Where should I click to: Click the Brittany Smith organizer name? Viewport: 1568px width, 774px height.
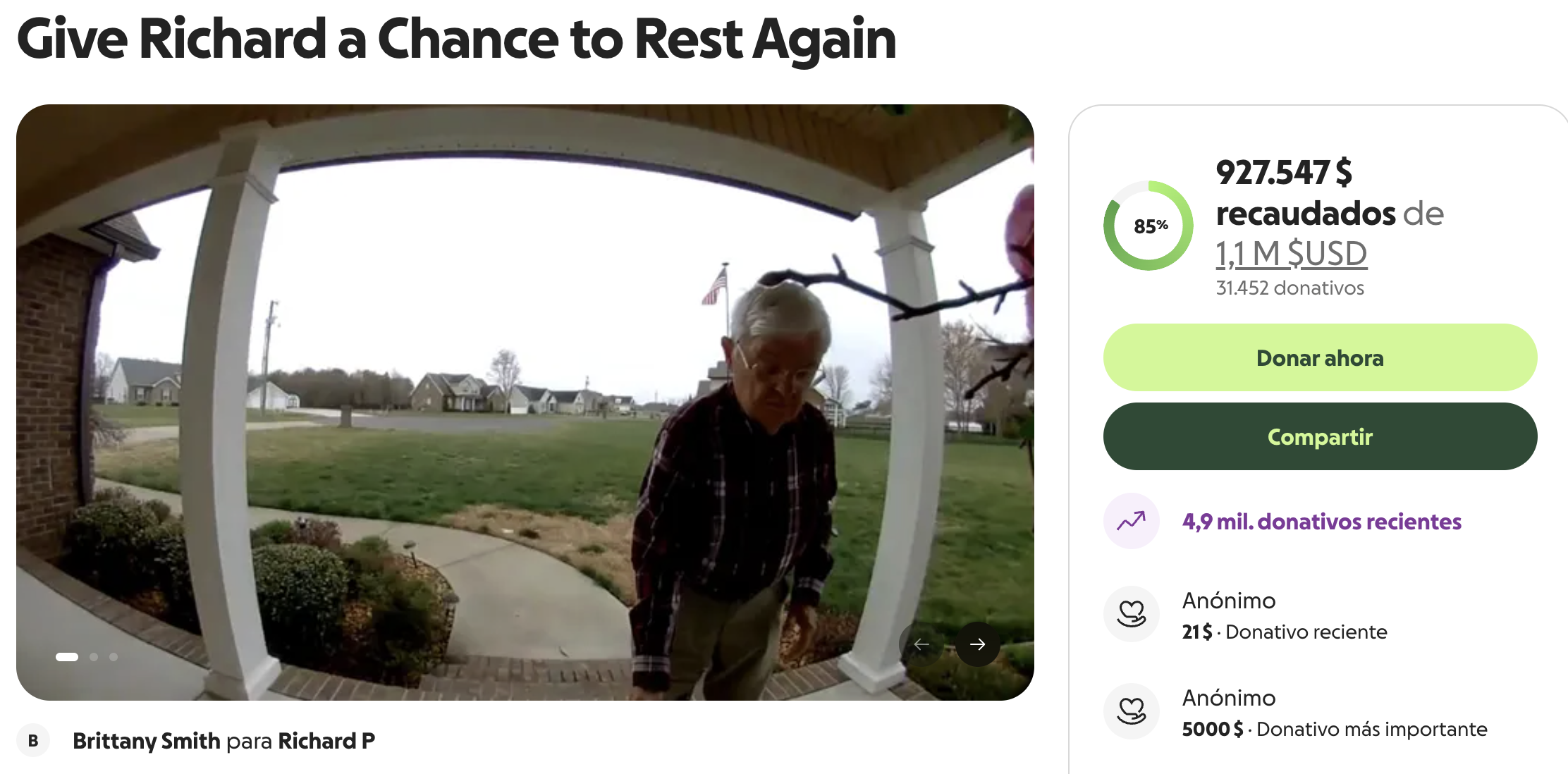click(x=147, y=741)
